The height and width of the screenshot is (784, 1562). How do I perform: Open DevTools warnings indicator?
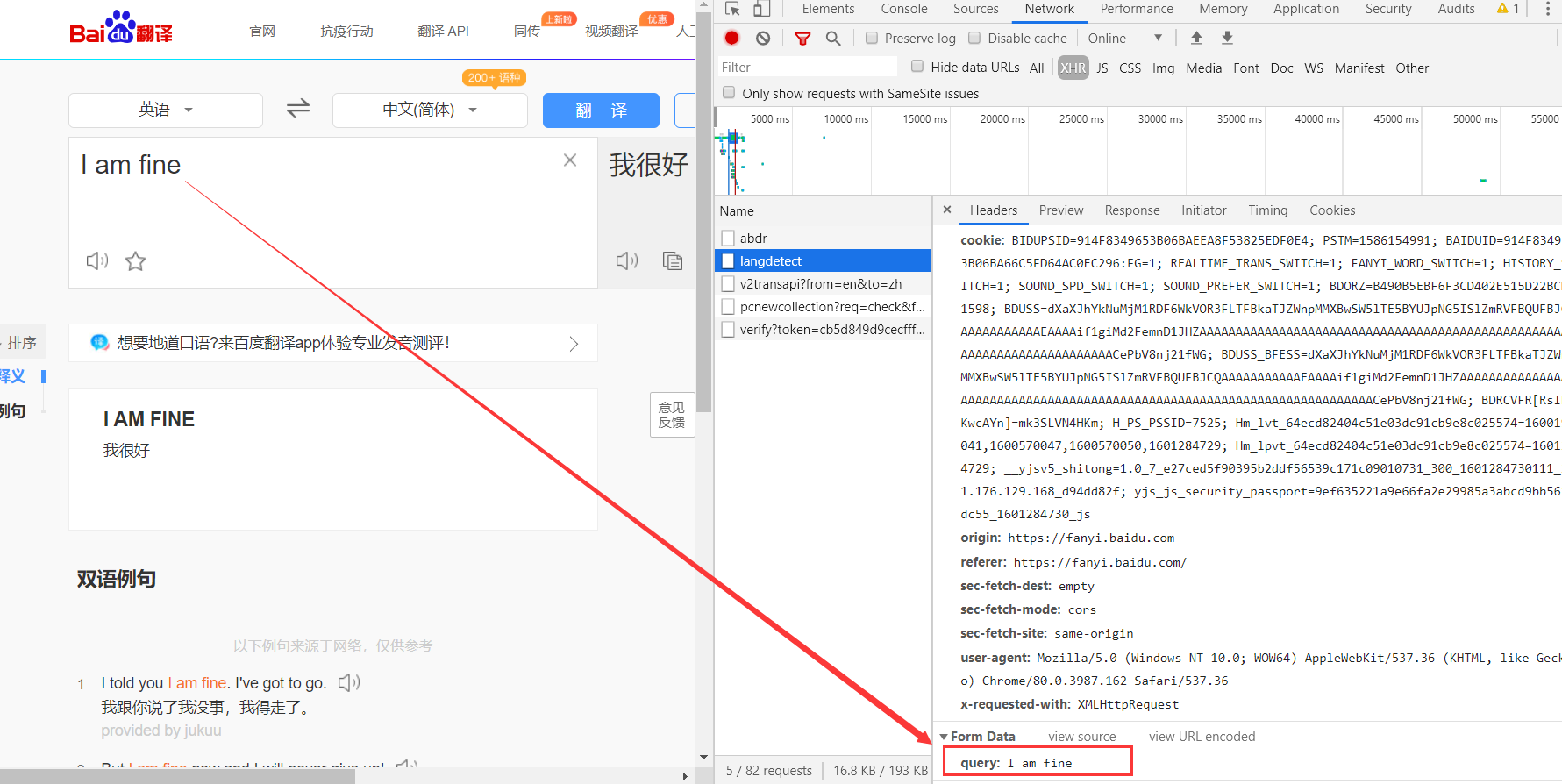point(1509,9)
